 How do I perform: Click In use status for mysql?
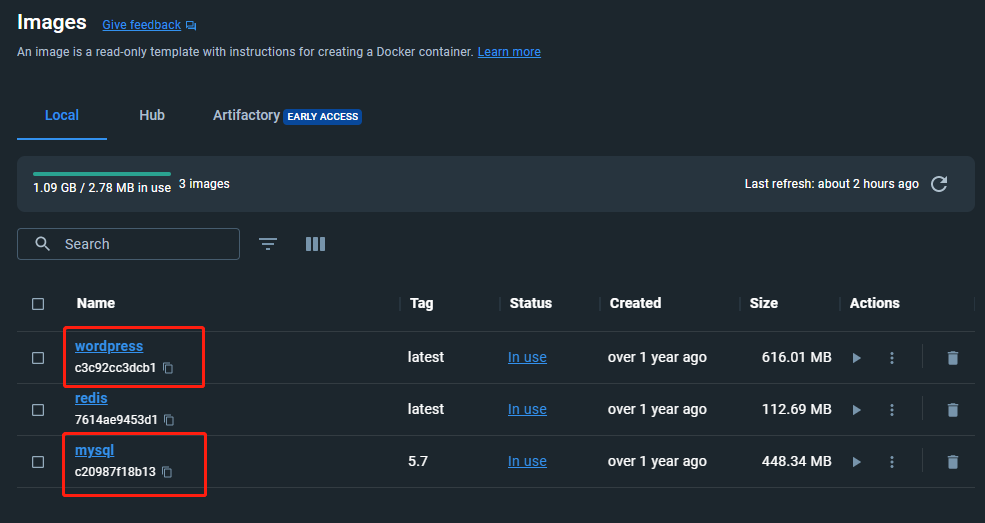[x=527, y=461]
